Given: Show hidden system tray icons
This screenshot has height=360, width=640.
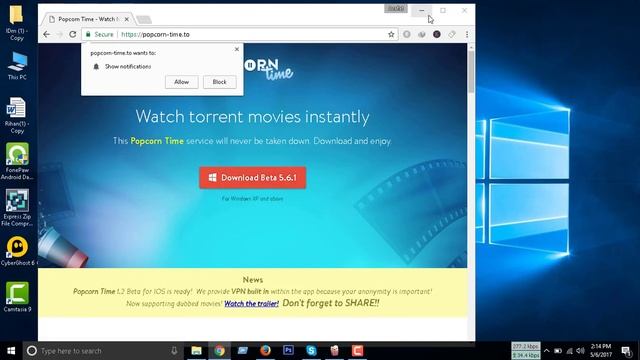Looking at the screenshot, I should coord(547,351).
